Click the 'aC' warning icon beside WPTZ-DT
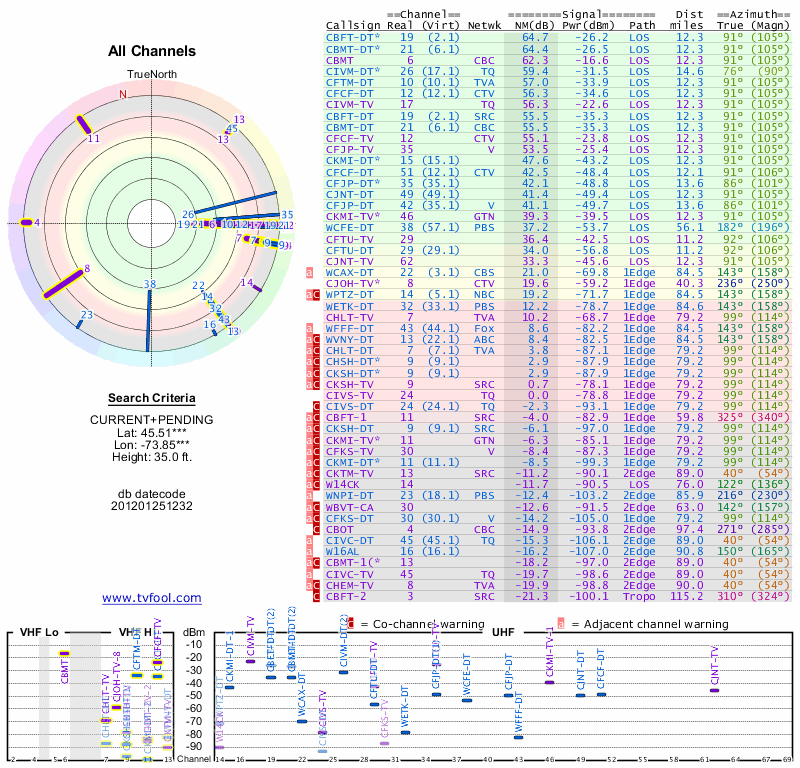 pyautogui.click(x=313, y=294)
